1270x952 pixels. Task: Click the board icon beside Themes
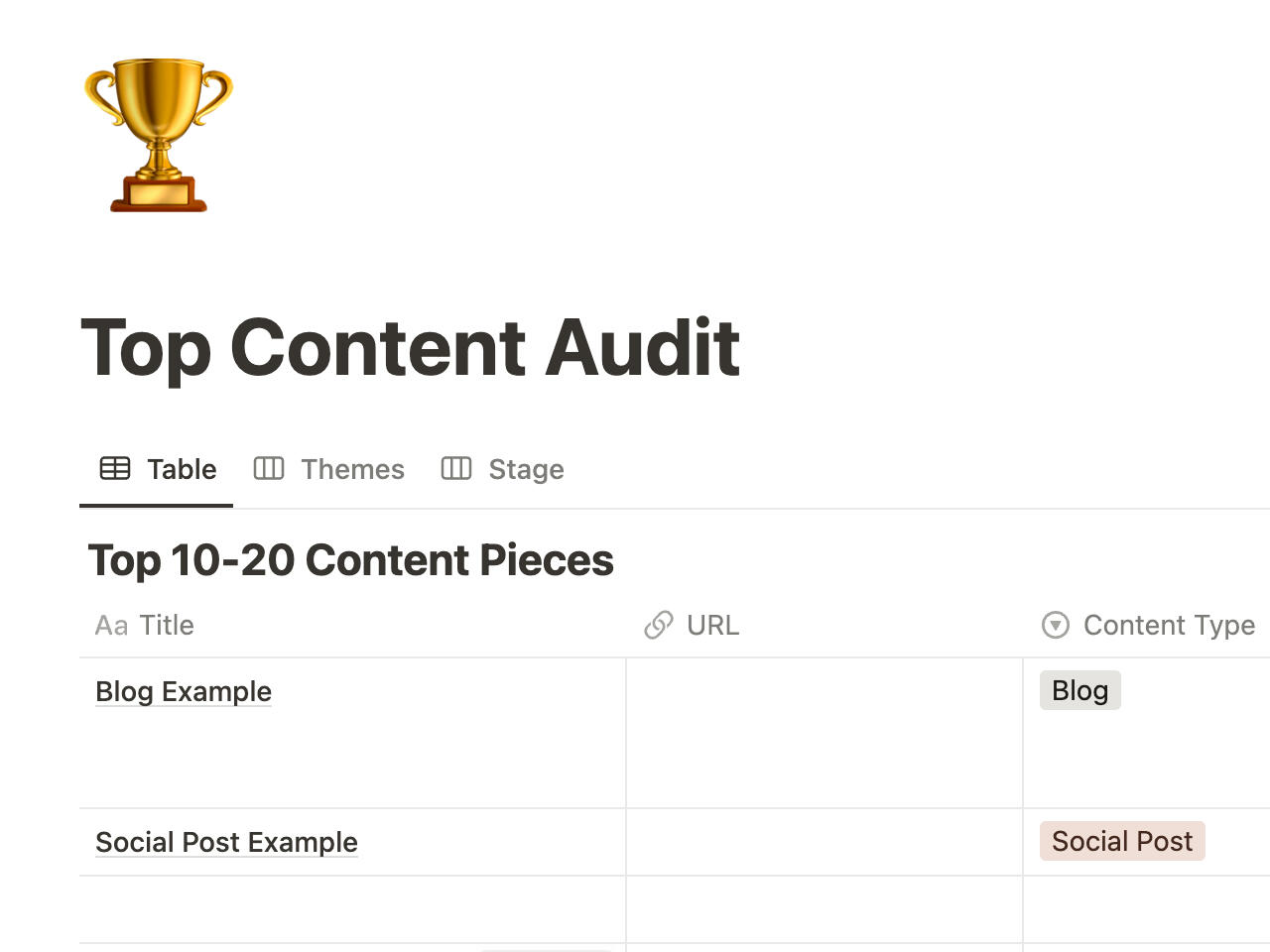point(269,468)
